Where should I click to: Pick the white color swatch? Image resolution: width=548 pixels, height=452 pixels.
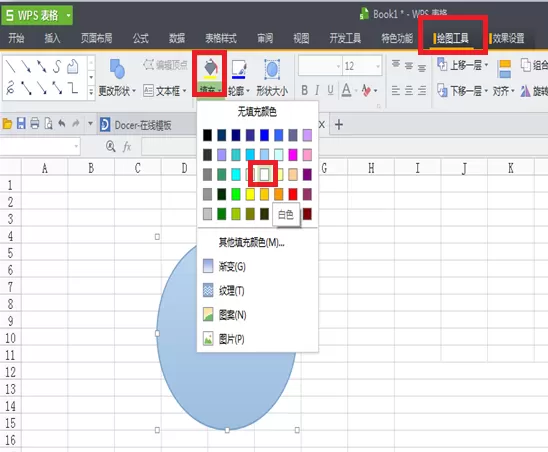click(x=265, y=174)
